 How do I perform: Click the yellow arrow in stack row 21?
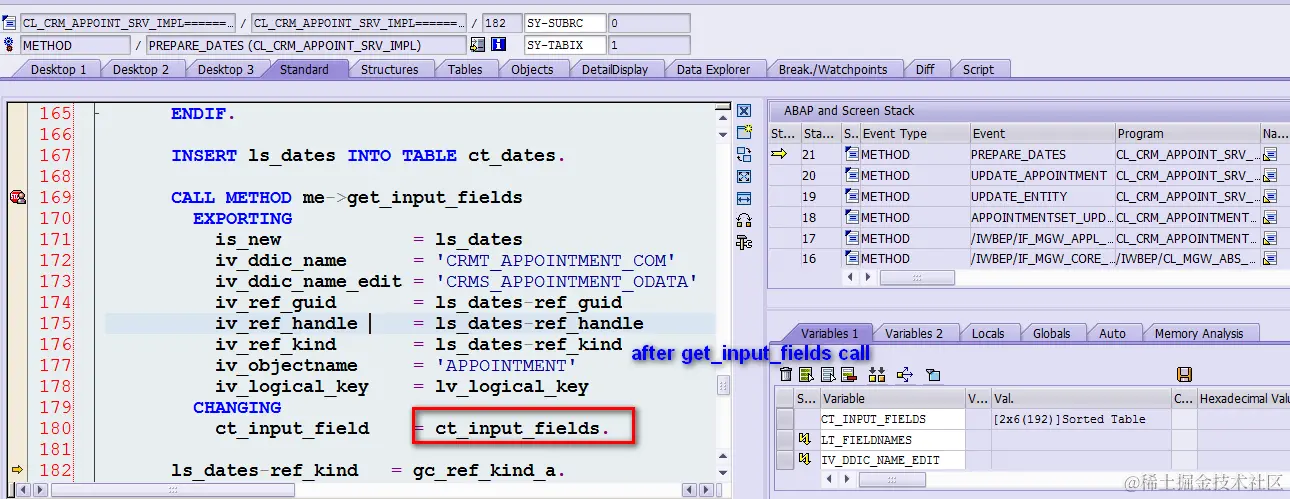click(x=780, y=154)
